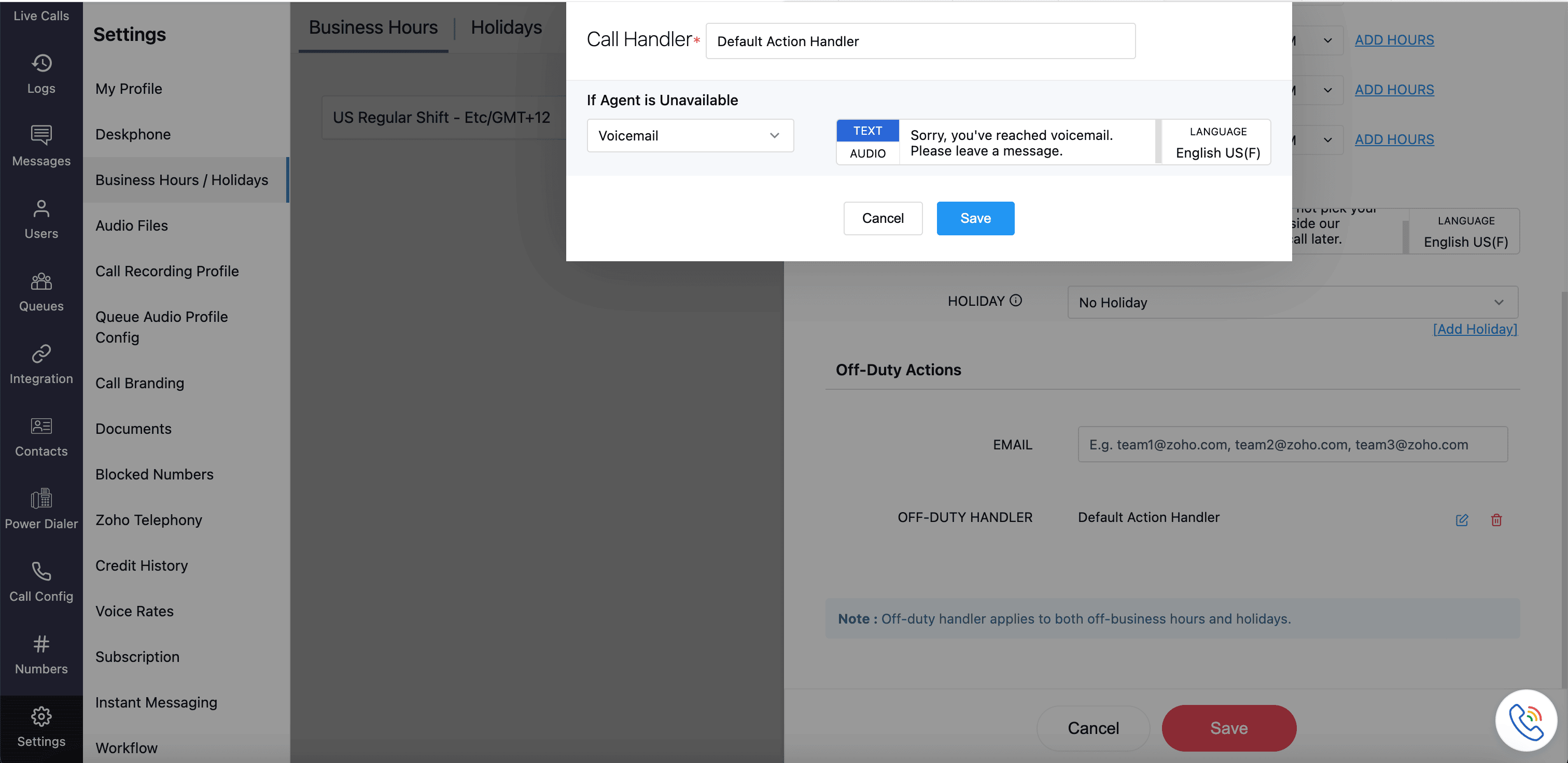Expand the Voicemail dropdown
This screenshot has height=763, width=1568.
[x=690, y=136]
